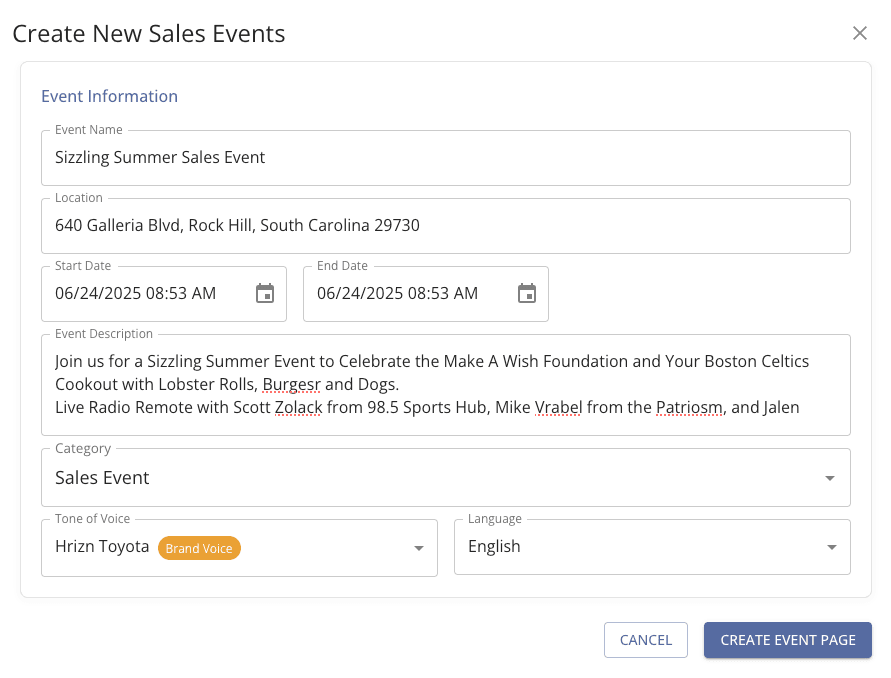
Task: Click Create Event Page button
Action: pyautogui.click(x=787, y=640)
